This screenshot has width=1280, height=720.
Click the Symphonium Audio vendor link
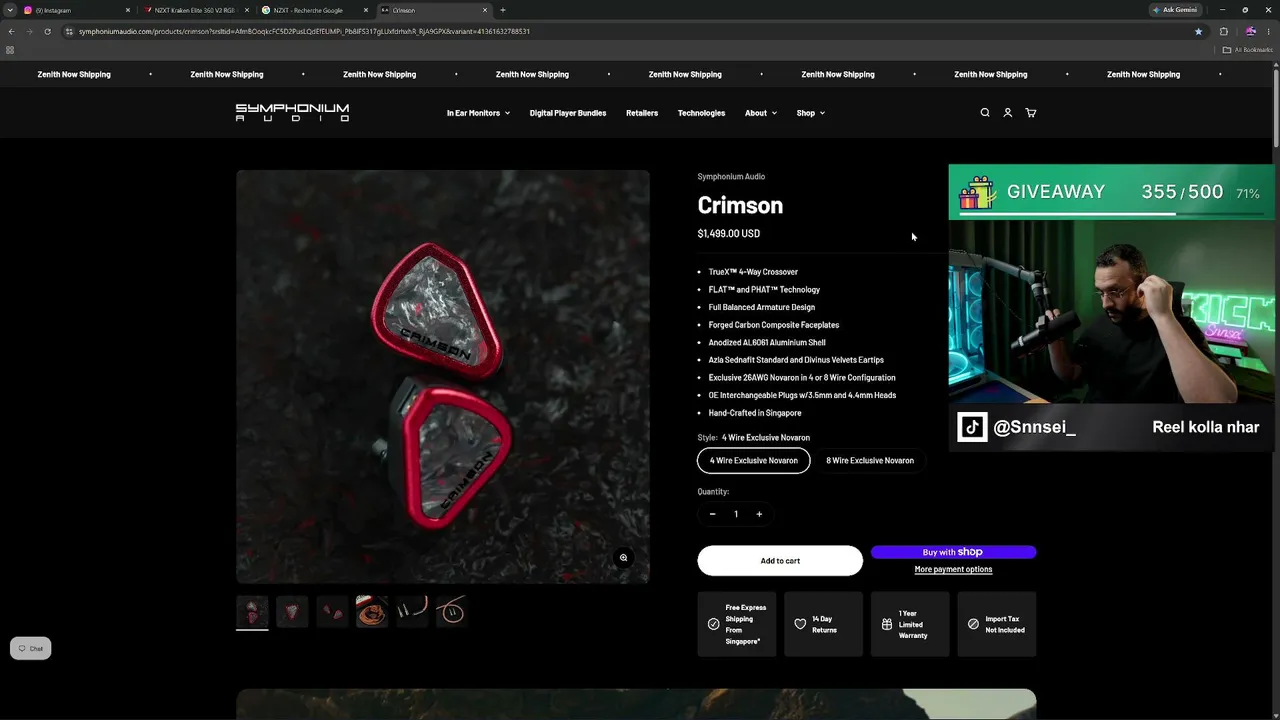[731, 177]
